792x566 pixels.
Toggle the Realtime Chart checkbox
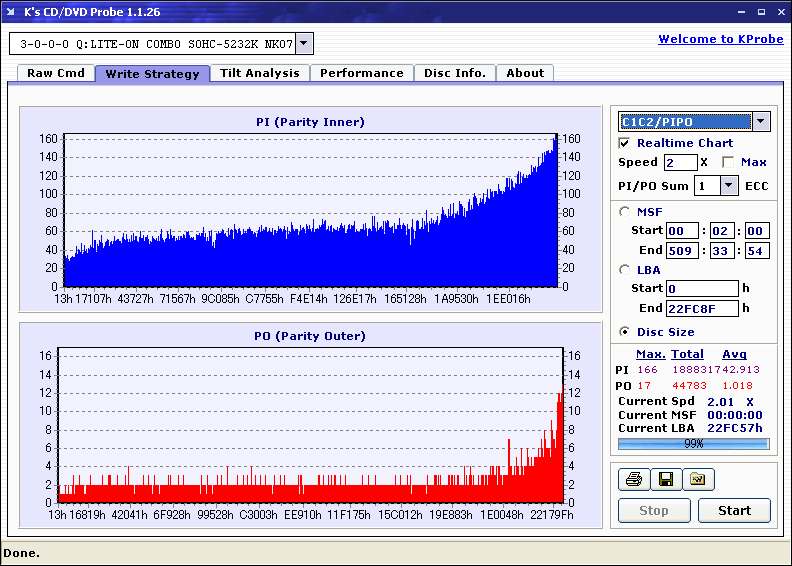[x=624, y=143]
